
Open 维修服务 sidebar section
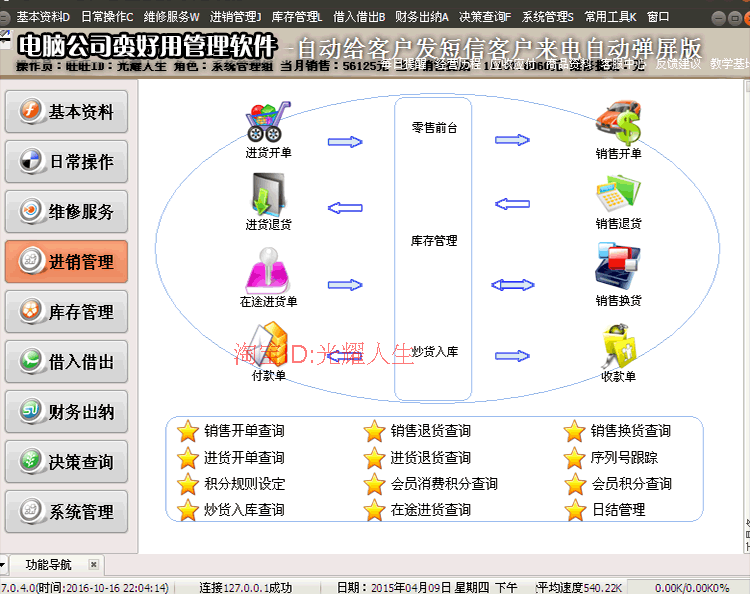click(66, 211)
